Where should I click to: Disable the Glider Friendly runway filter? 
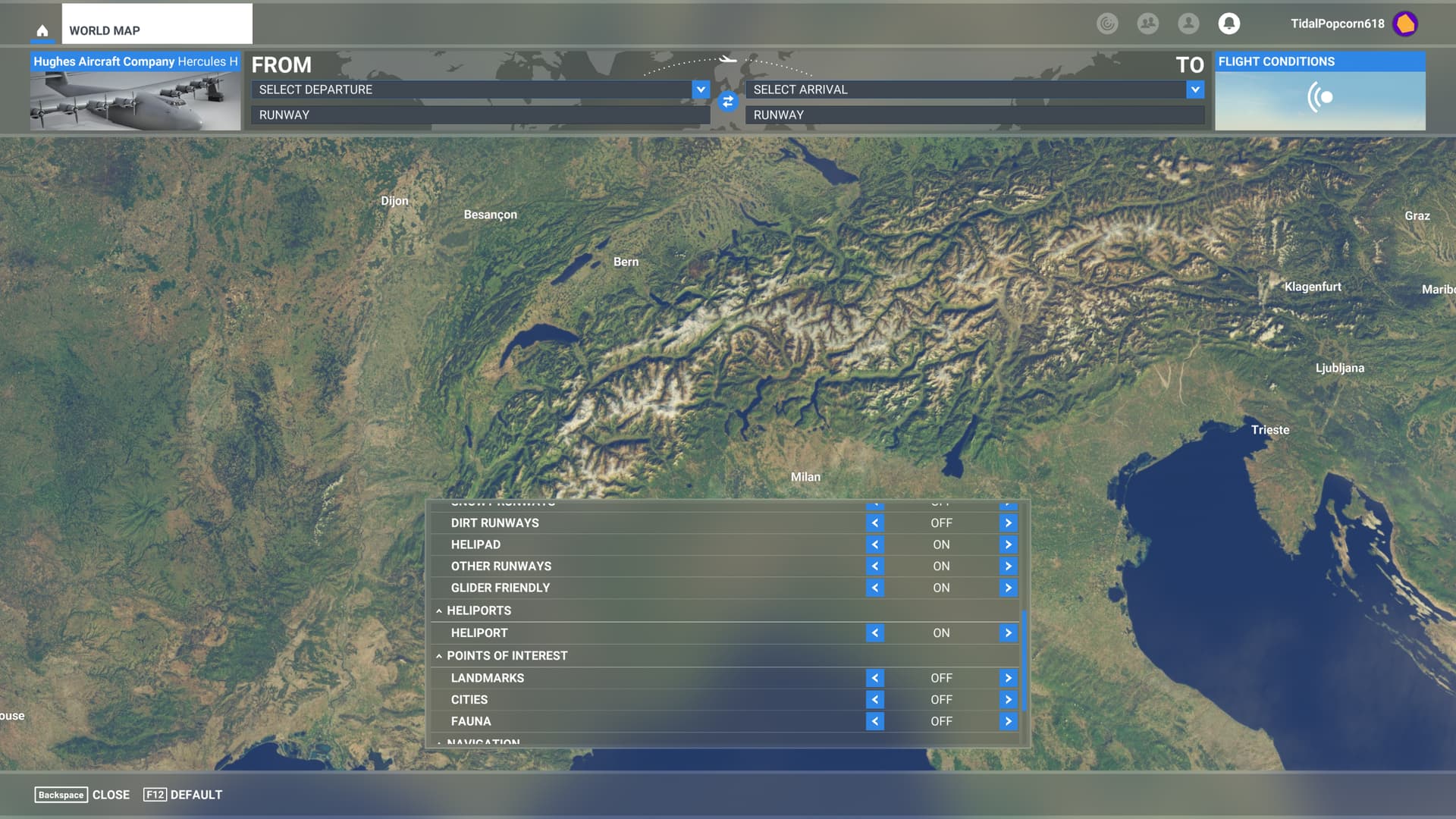(x=874, y=587)
